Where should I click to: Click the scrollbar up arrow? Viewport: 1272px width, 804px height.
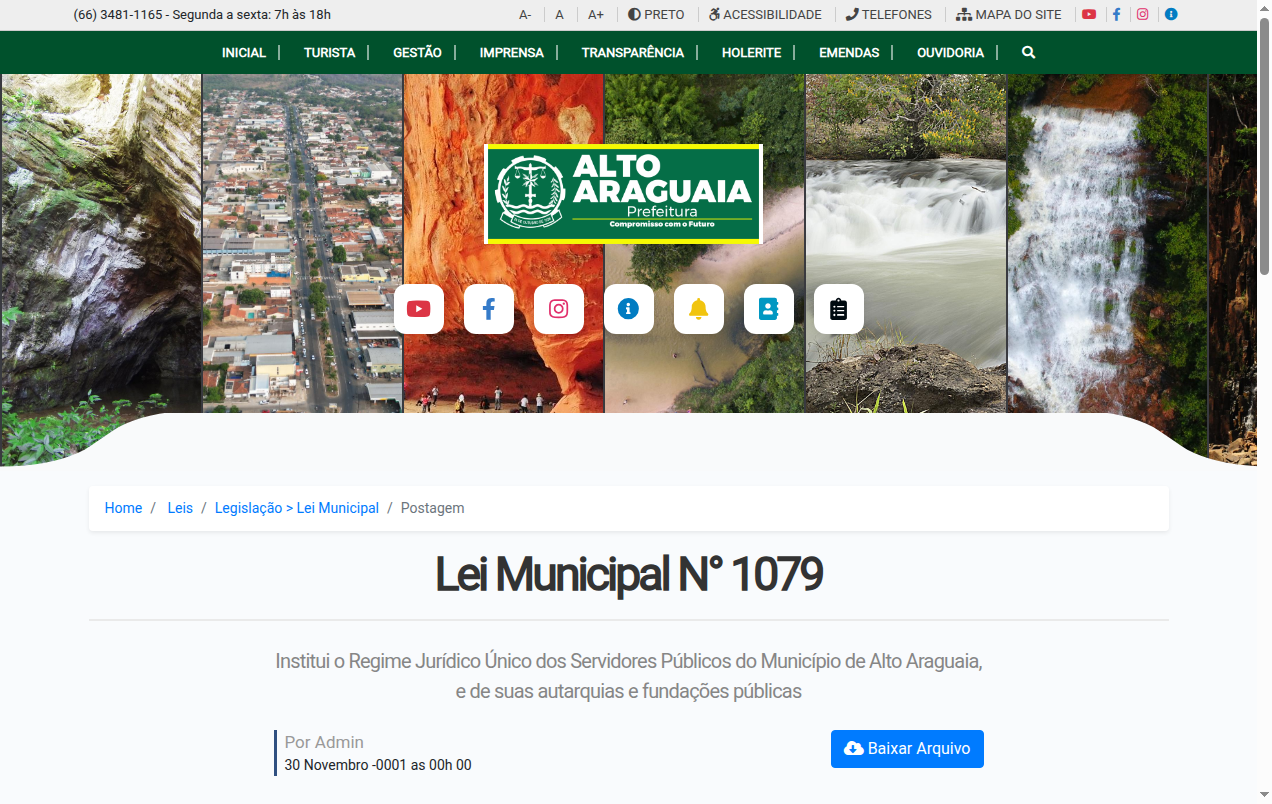[x=1264, y=8]
